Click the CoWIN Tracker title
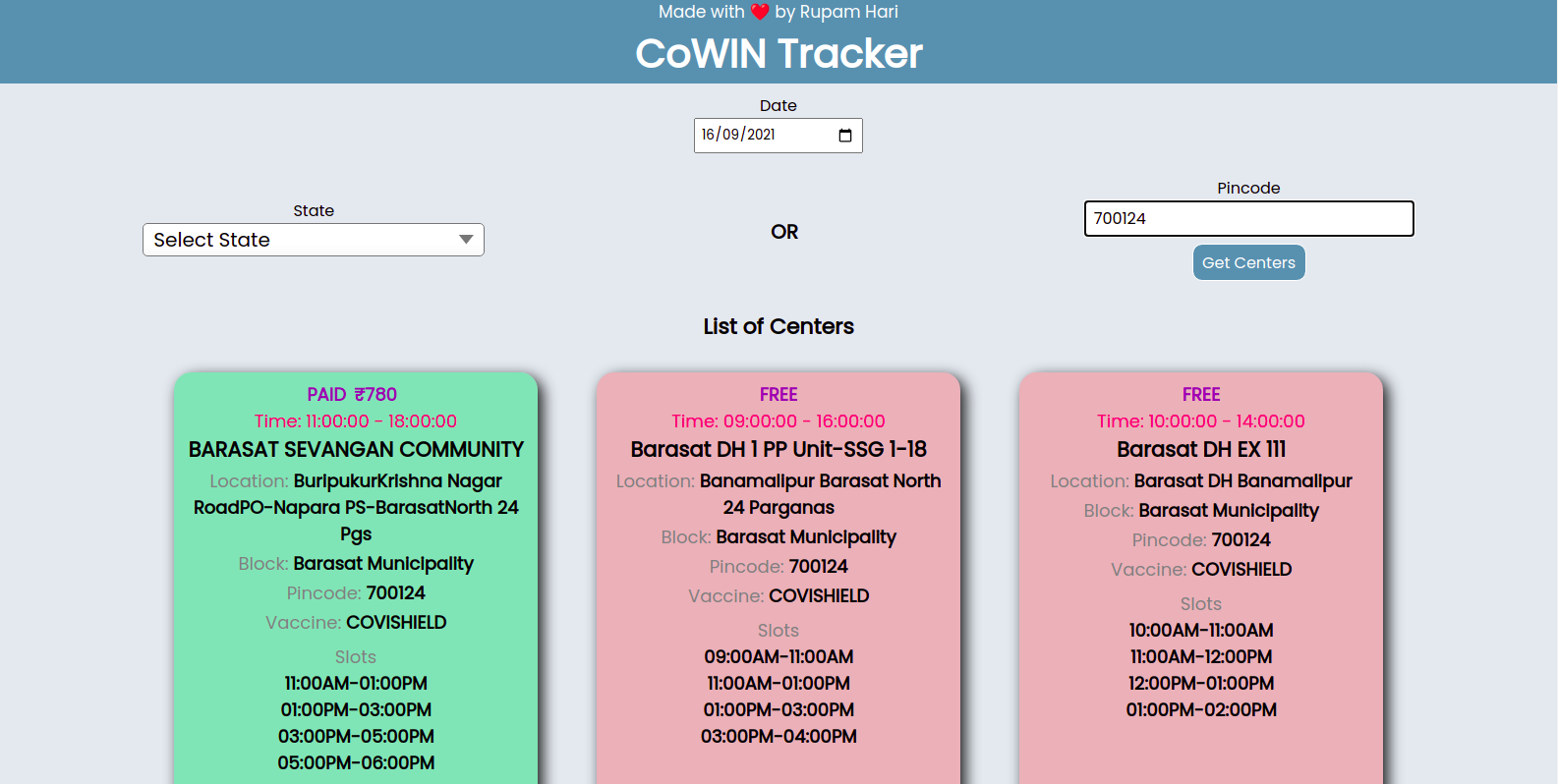The image size is (1558, 784). pos(779,54)
